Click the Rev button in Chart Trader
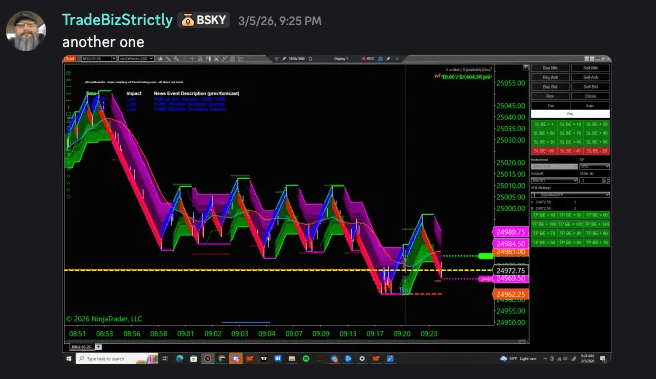The height and width of the screenshot is (379, 656). pyautogui.click(x=550, y=96)
